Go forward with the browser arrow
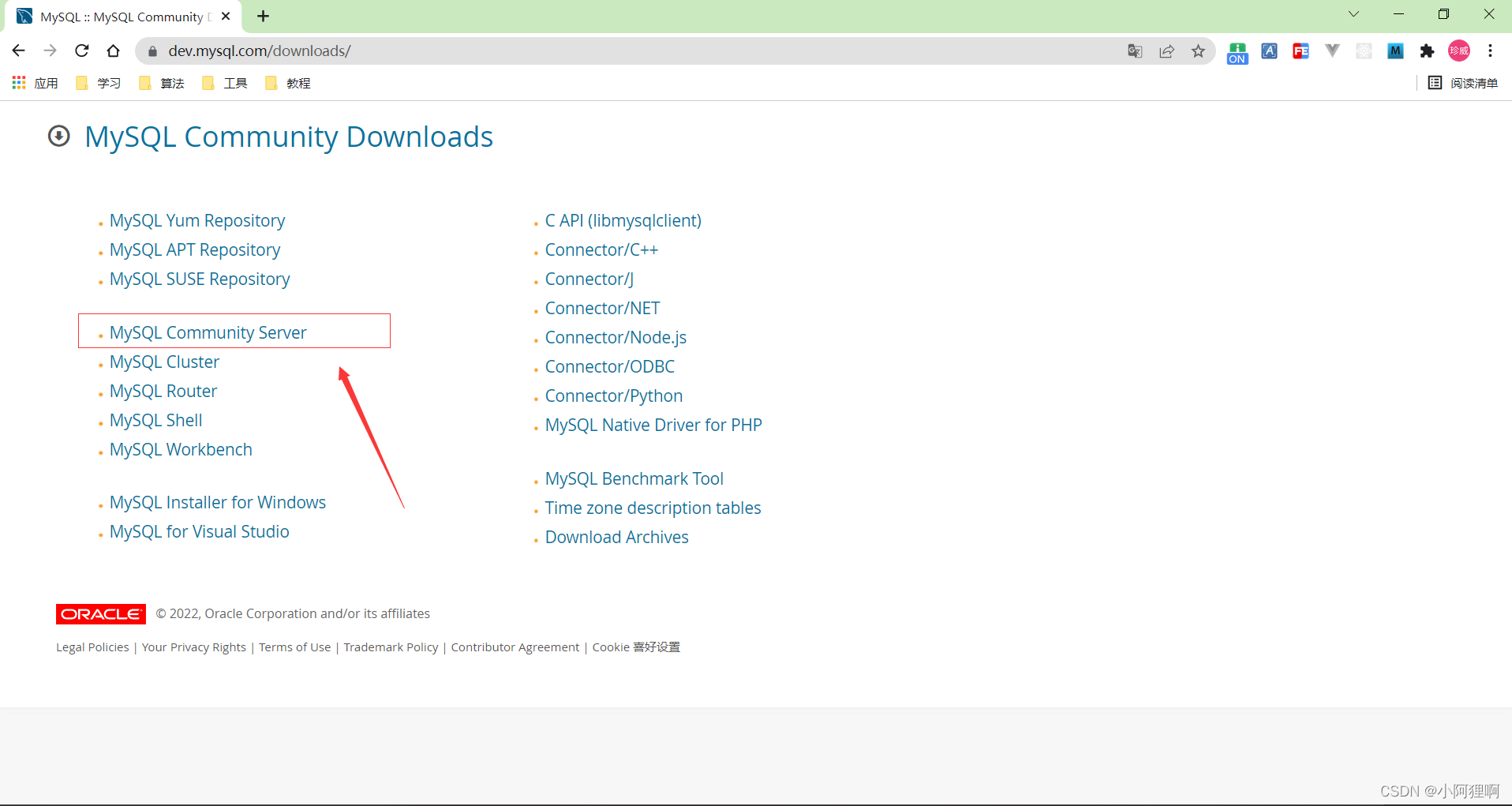Screen dimensions: 1512x806 (x=51, y=51)
